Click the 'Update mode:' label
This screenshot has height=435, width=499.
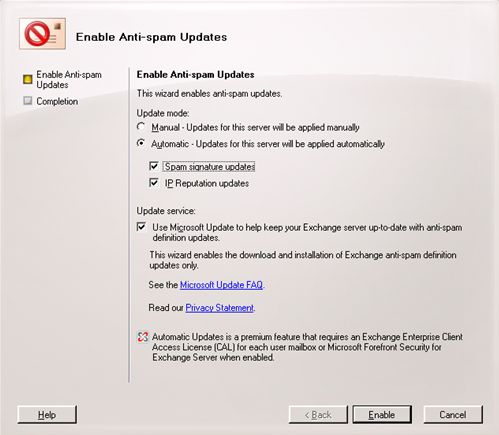[163, 113]
